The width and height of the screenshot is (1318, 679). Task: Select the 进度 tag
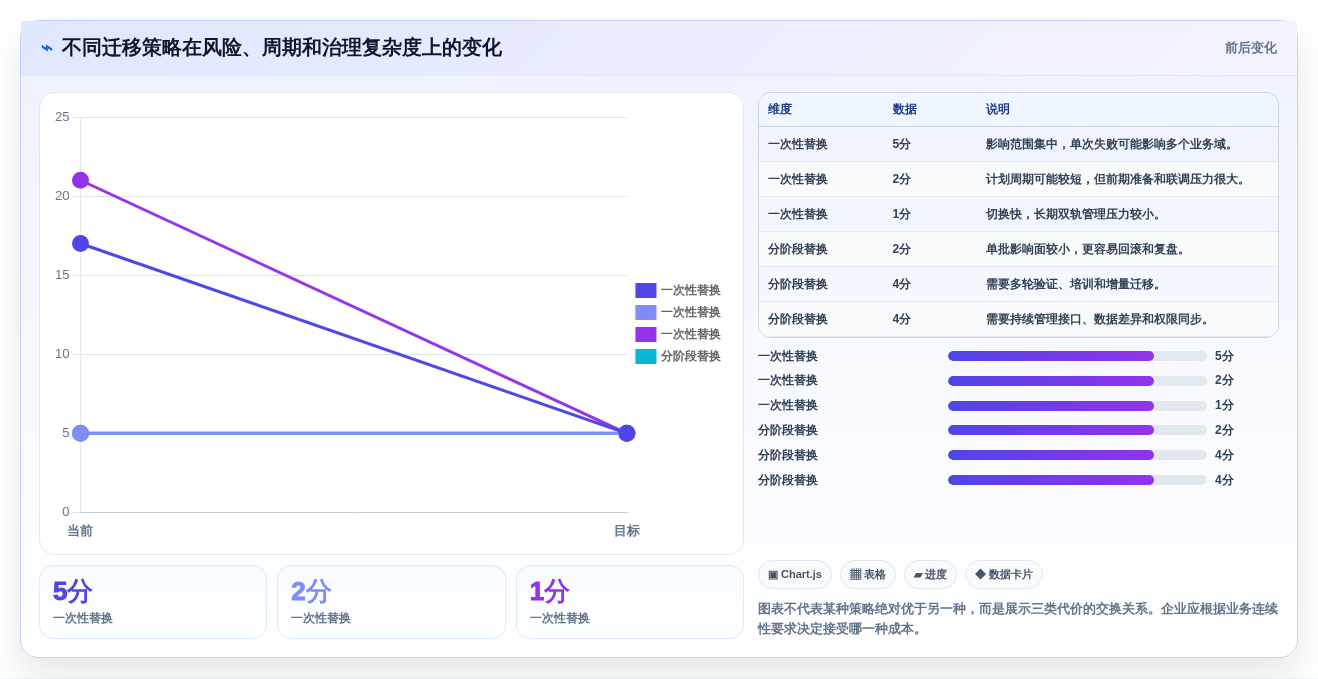click(x=930, y=575)
